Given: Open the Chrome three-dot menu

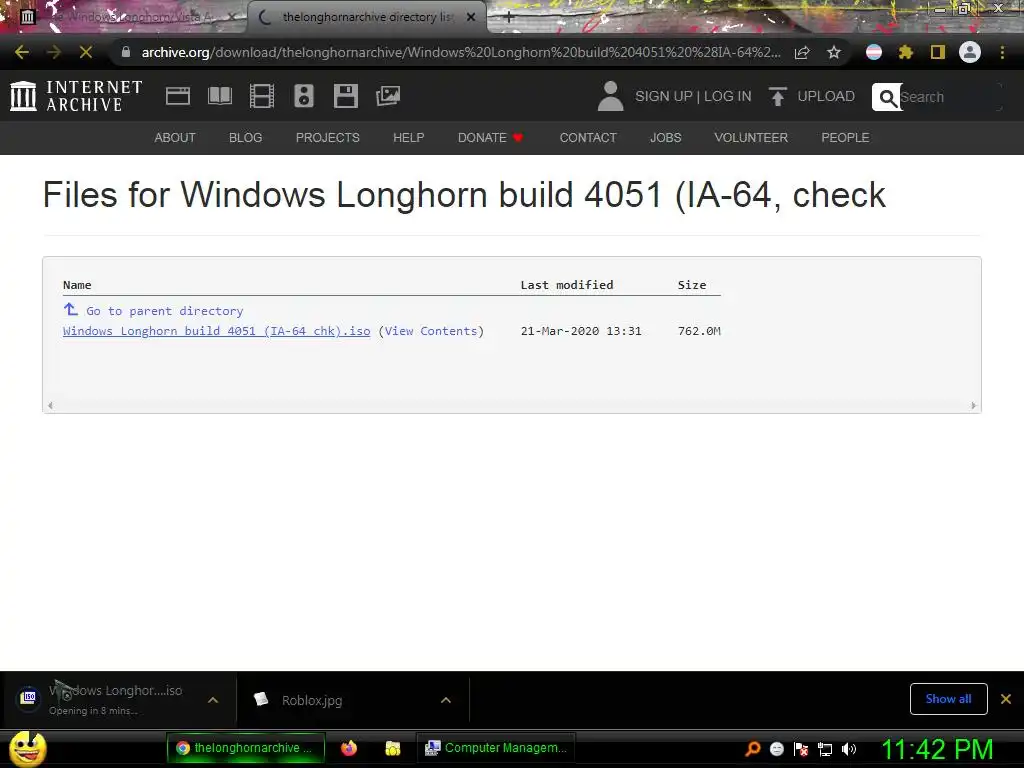Looking at the screenshot, I should click(1002, 52).
